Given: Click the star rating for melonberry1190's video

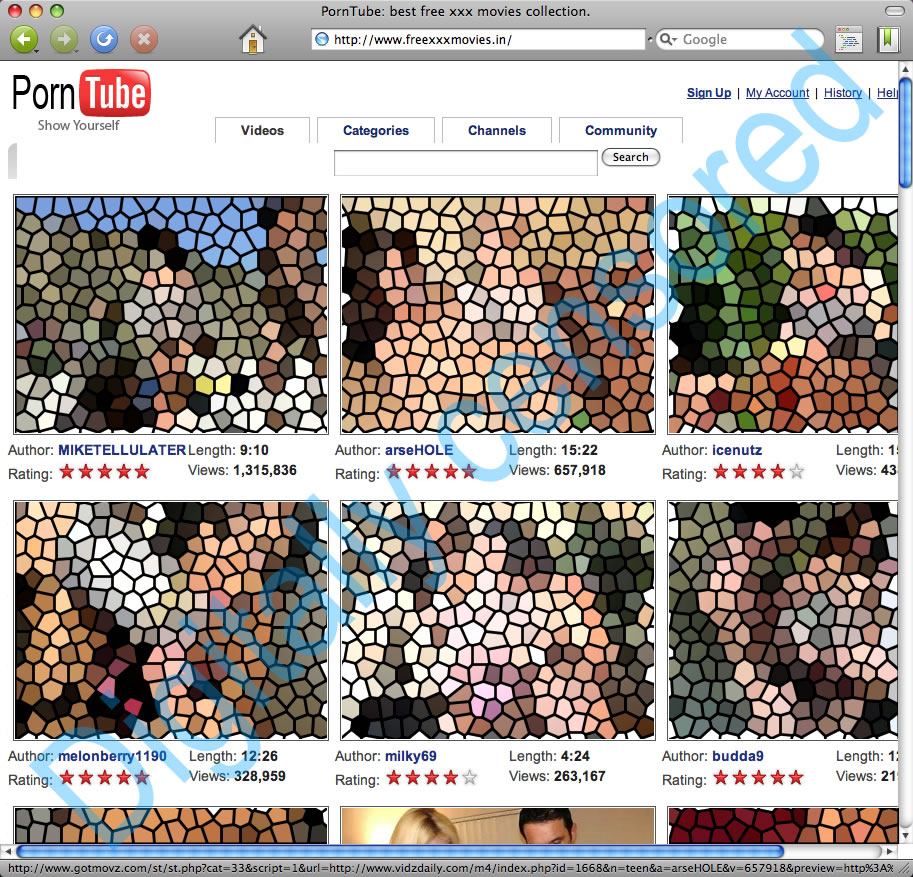Looking at the screenshot, I should 105,777.
